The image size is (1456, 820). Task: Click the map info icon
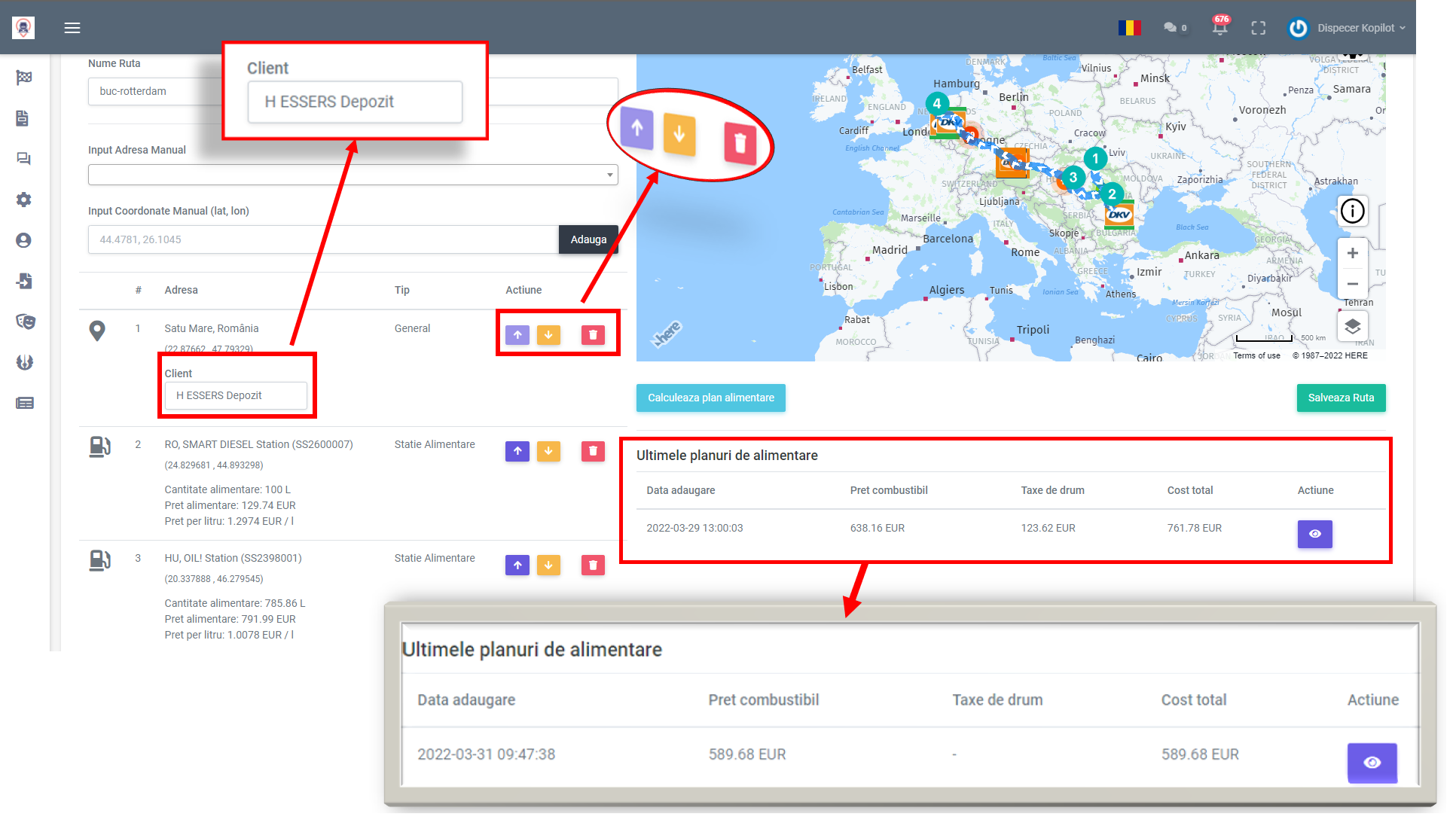click(x=1352, y=211)
